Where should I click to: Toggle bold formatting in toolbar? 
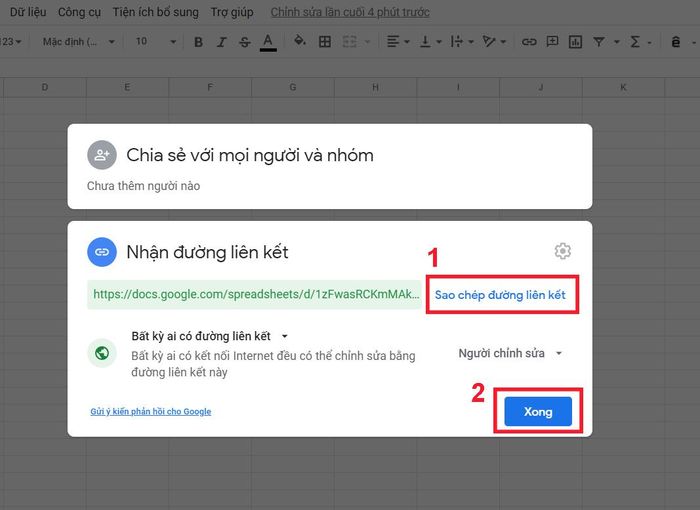198,42
